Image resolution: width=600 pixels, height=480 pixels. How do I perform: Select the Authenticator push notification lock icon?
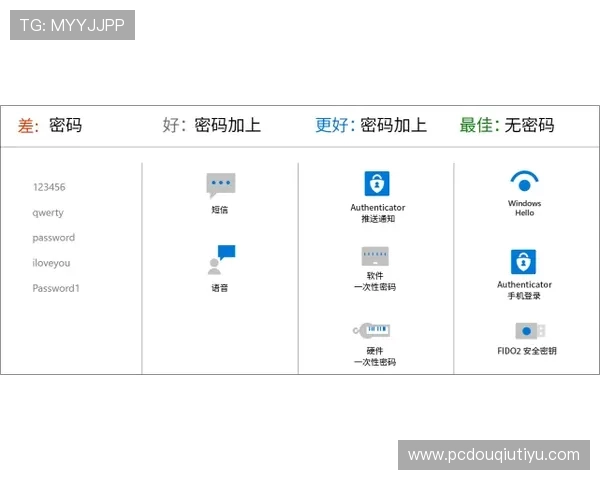377,183
